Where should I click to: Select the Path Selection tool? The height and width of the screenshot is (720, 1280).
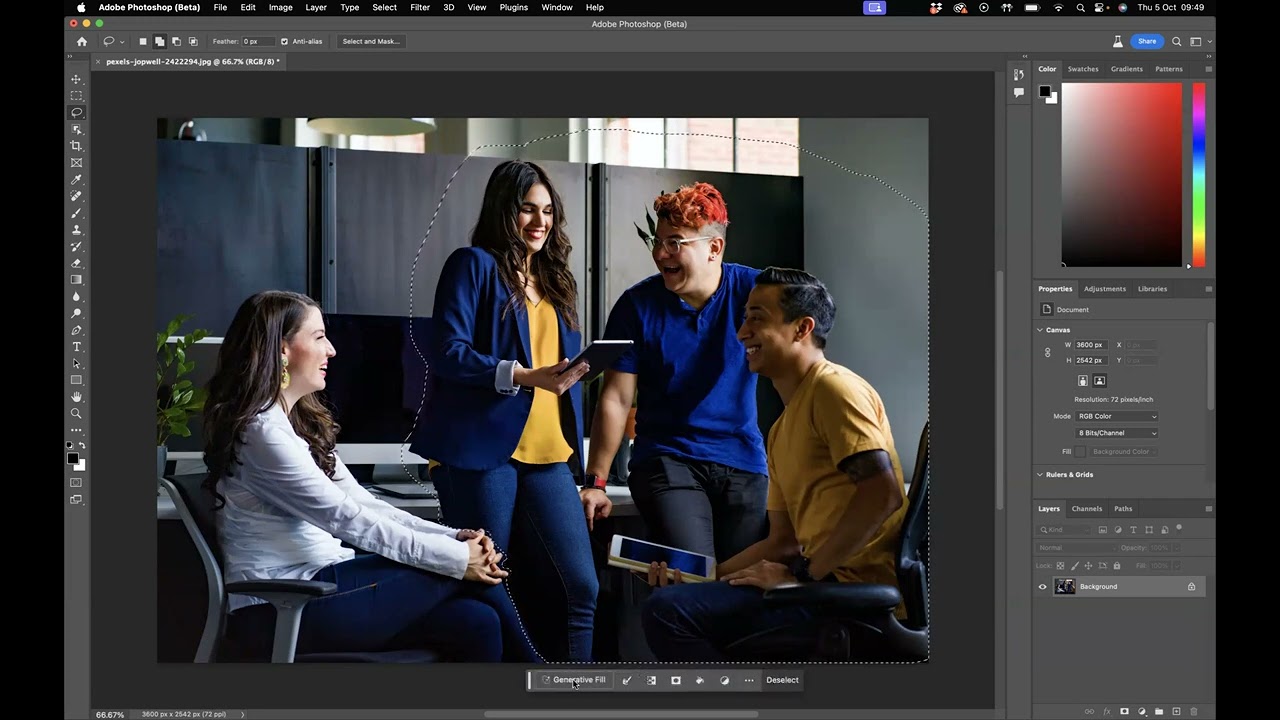[76, 364]
